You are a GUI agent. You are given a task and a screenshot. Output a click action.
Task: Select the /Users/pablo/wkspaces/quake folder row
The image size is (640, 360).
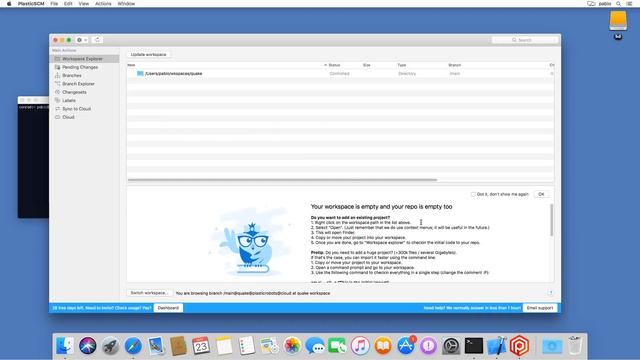(x=340, y=73)
